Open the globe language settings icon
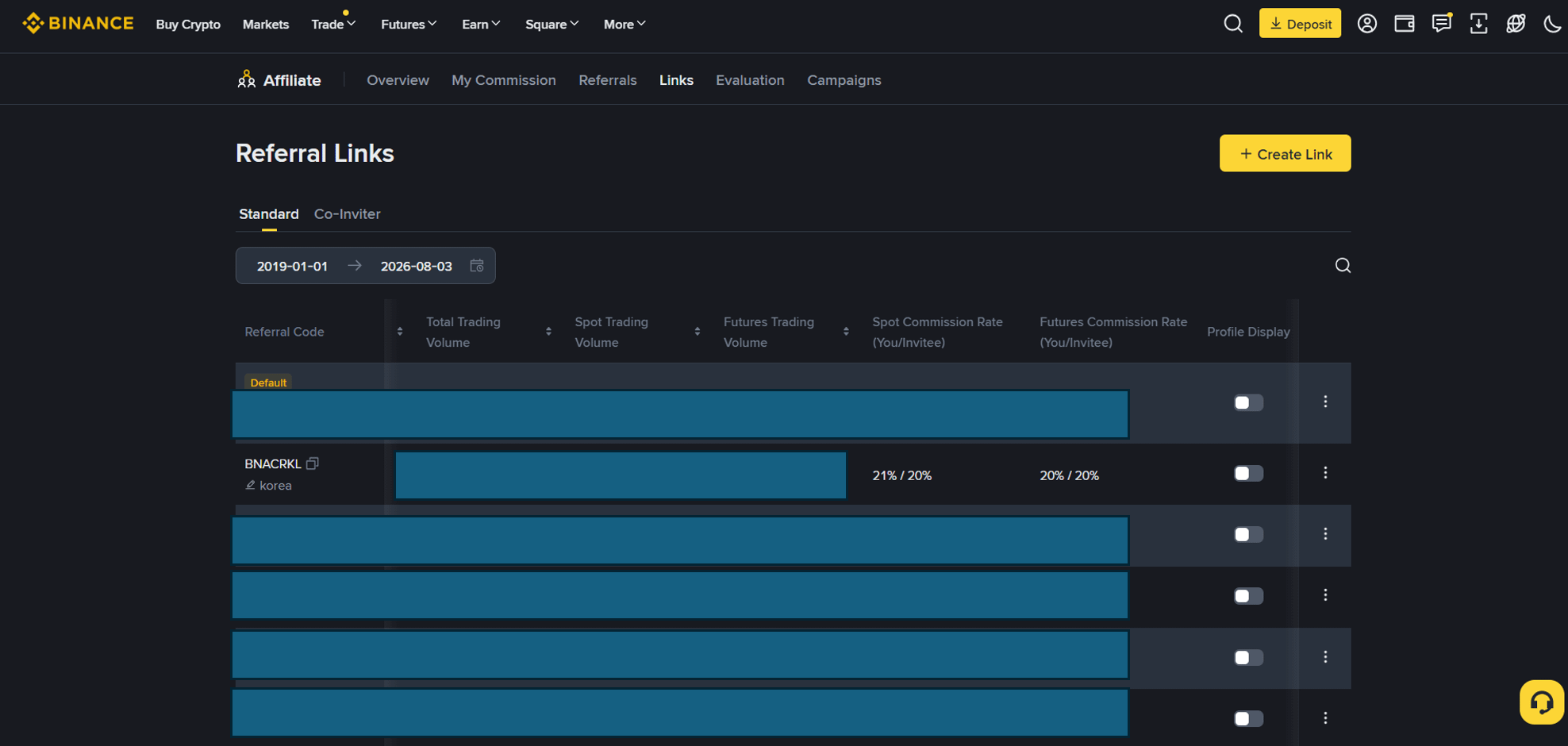Image resolution: width=1568 pixels, height=746 pixels. pos(1516,24)
